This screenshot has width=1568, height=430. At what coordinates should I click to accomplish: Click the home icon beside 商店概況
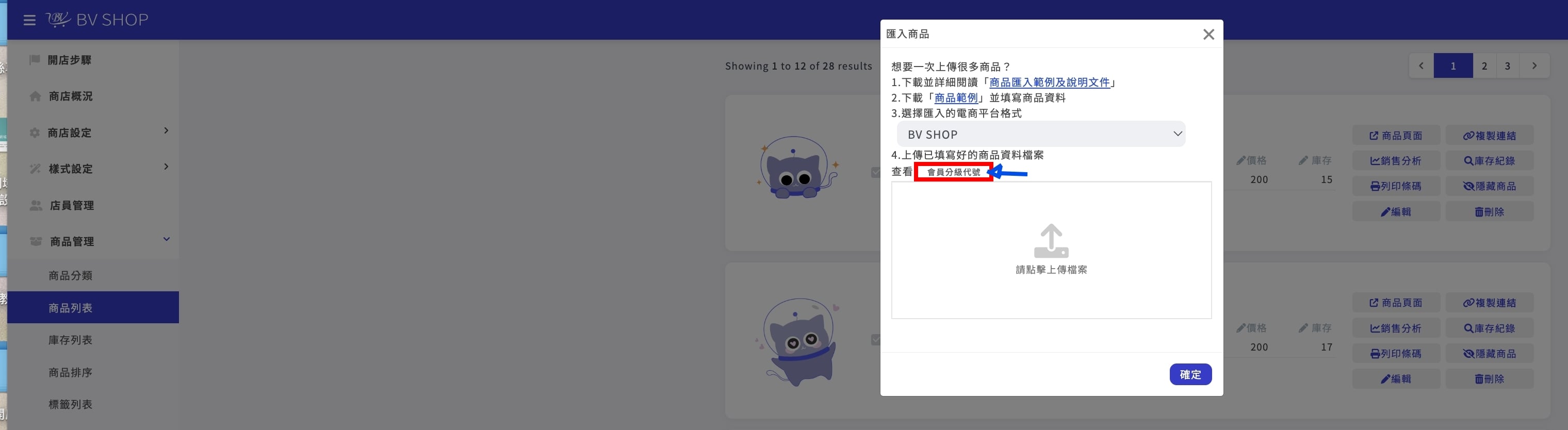click(x=35, y=96)
